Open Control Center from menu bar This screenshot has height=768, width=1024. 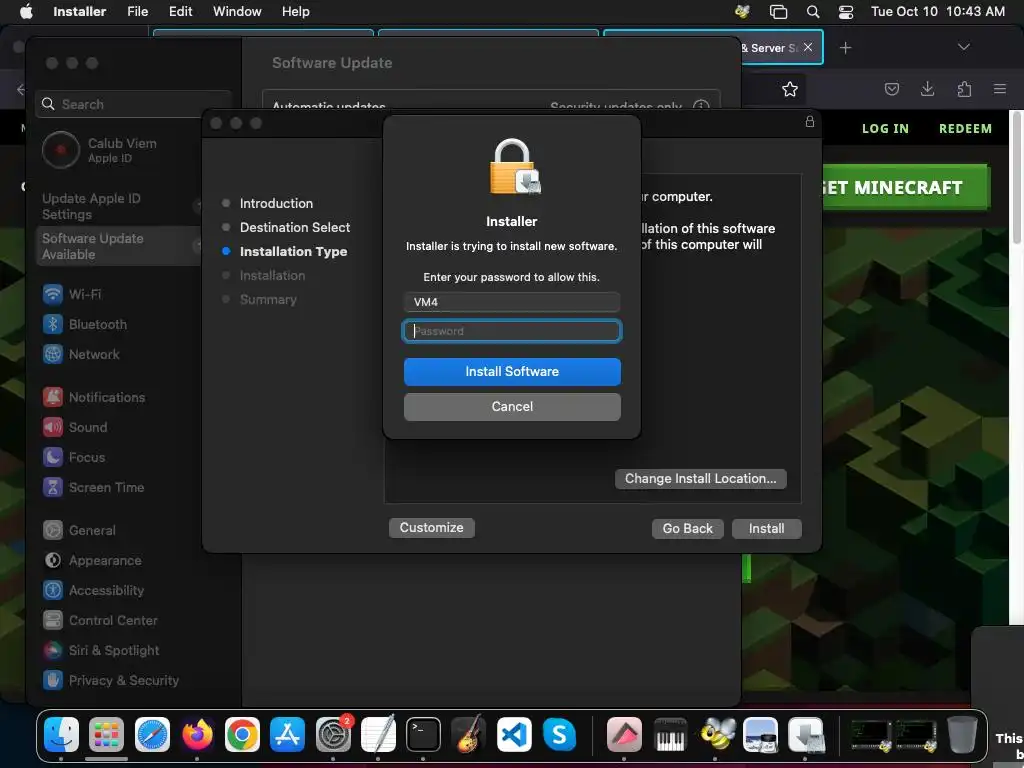[846, 11]
